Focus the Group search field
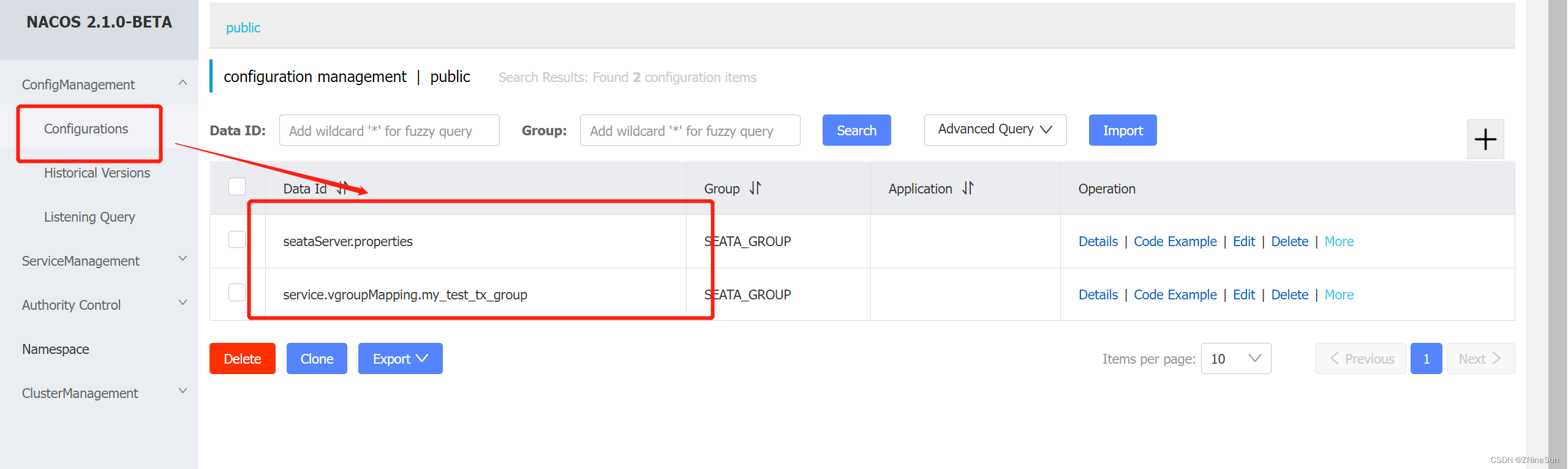 tap(690, 130)
